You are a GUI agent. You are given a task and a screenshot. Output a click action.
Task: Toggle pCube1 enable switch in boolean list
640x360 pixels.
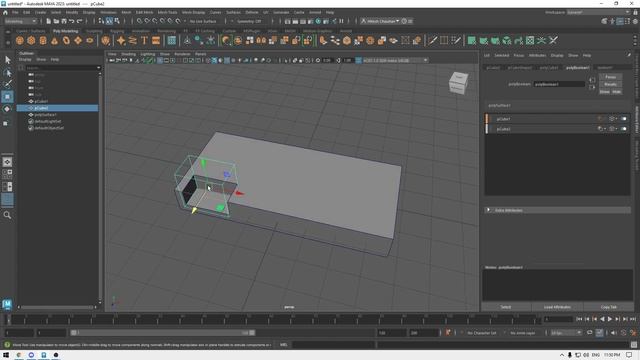(623, 119)
